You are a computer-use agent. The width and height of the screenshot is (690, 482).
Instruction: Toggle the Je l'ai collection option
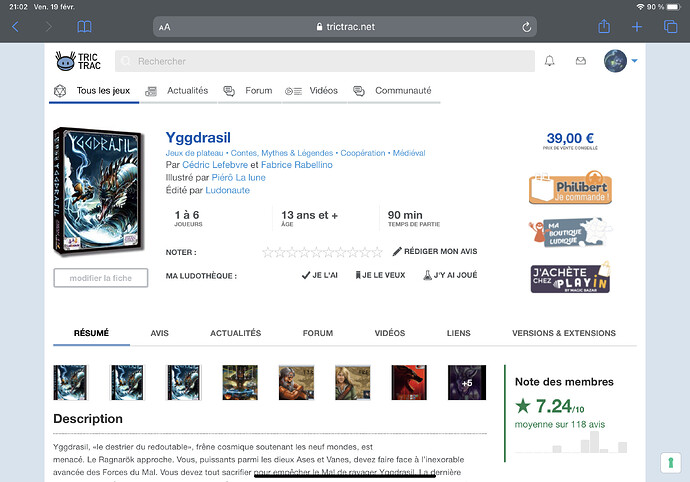[319, 275]
